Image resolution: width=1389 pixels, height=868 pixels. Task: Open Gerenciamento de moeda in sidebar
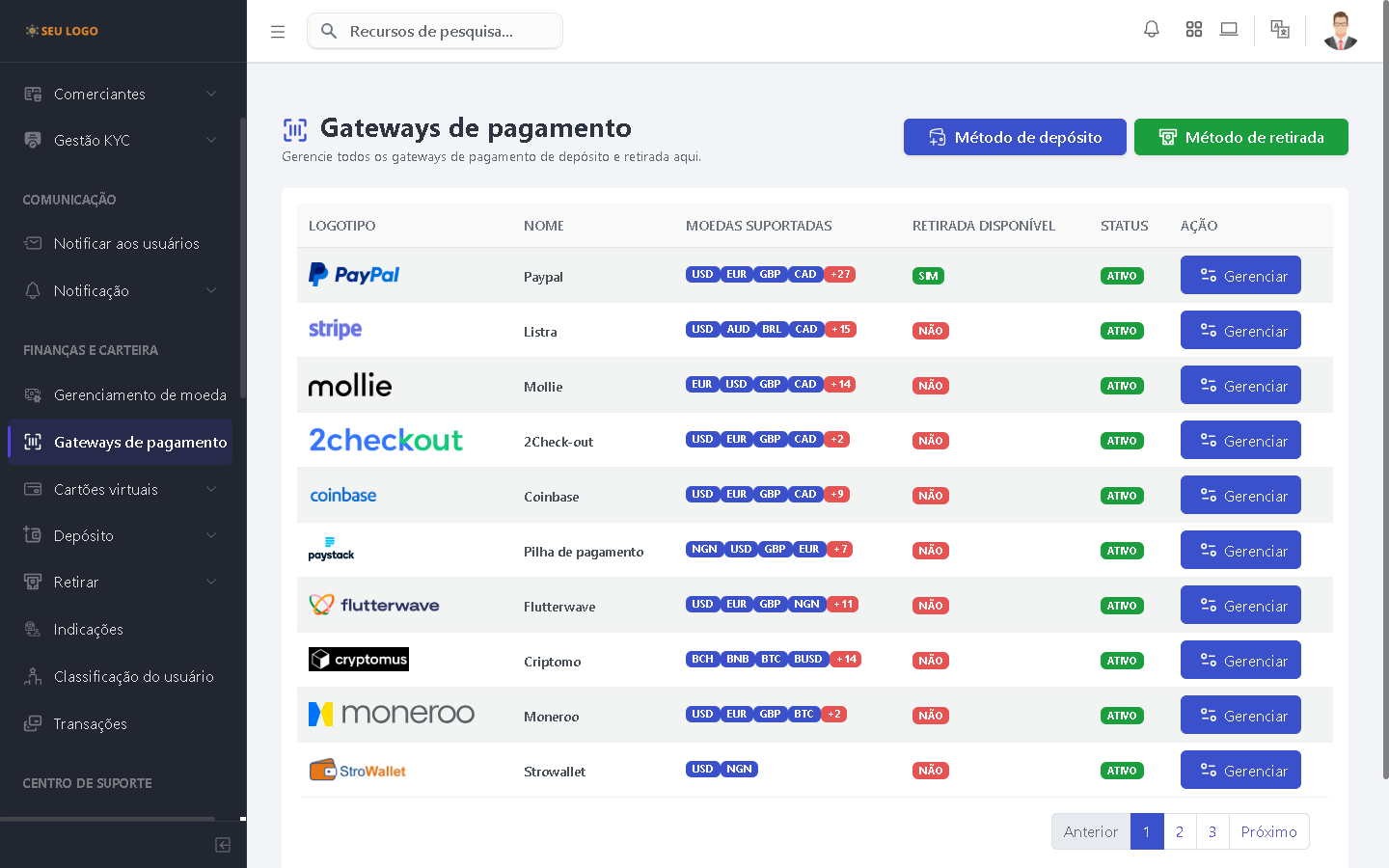140,394
